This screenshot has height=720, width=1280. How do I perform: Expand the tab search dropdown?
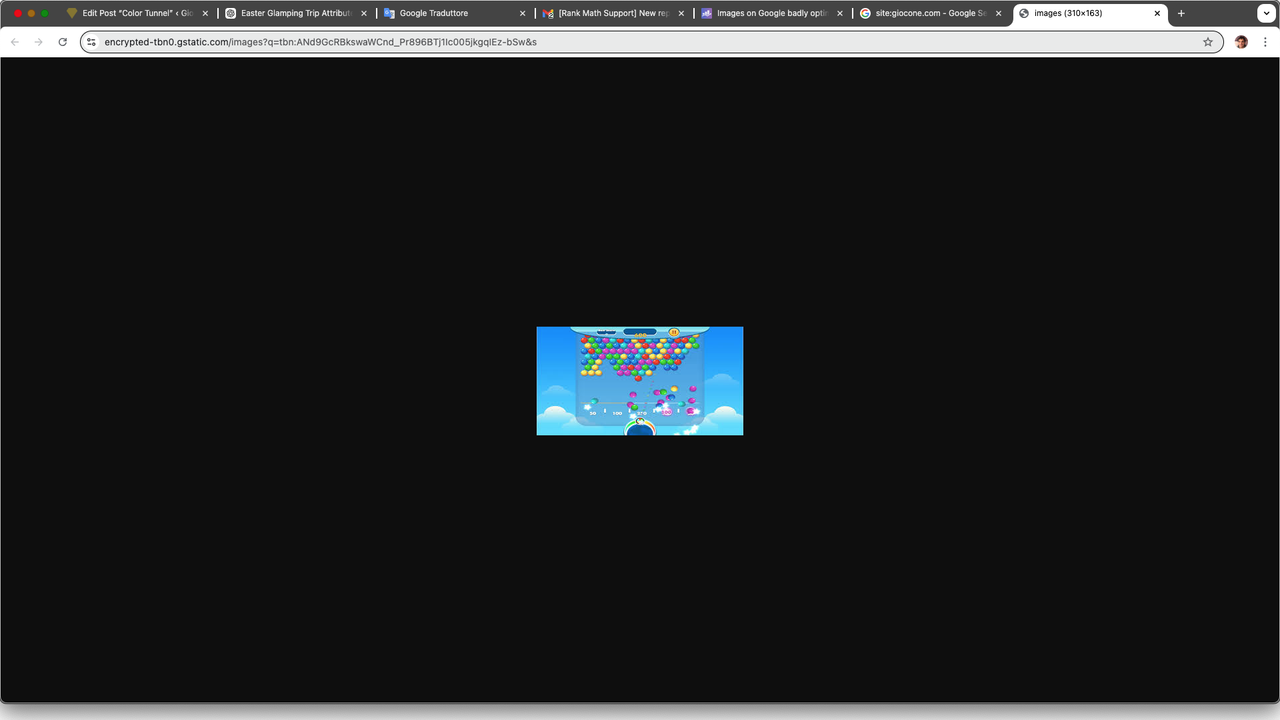[1265, 13]
